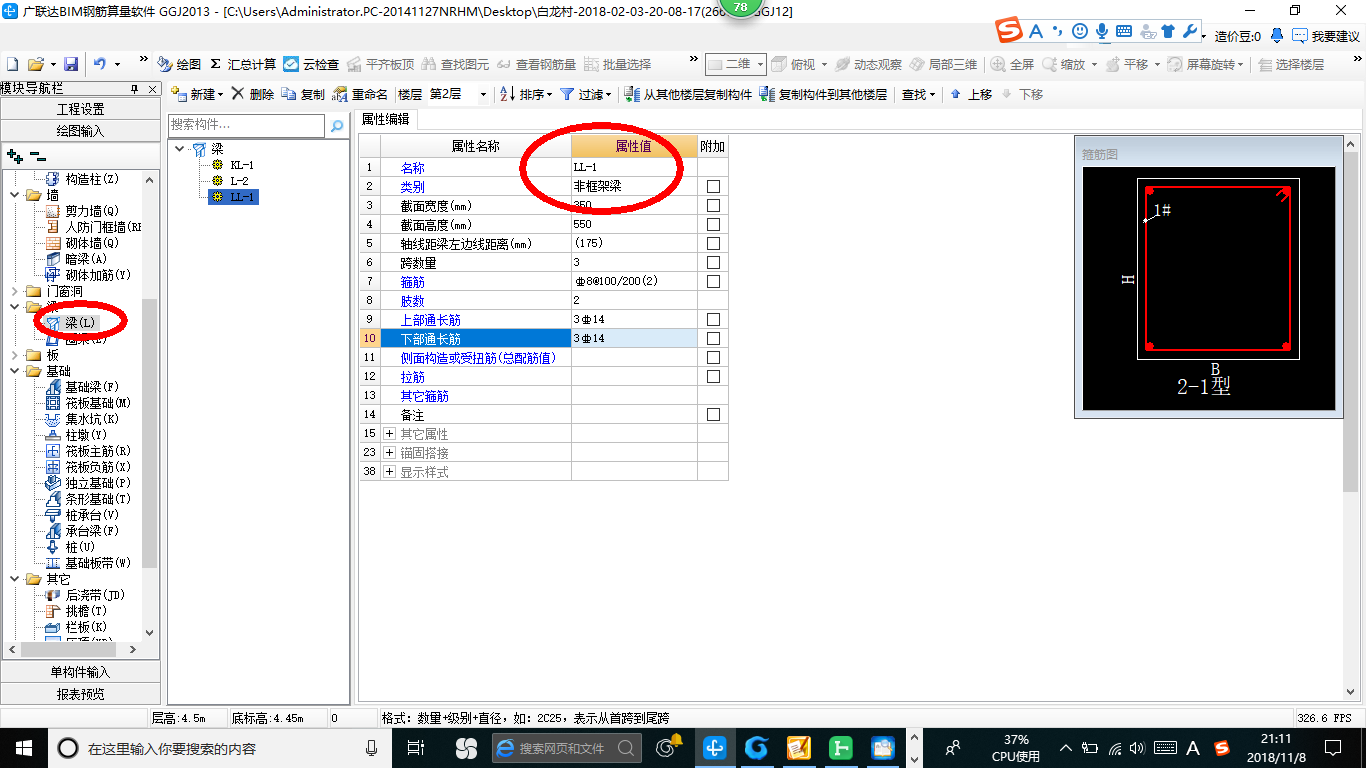Toggle 附加 checkbox for 箍筋 row
This screenshot has width=1366, height=768.
[713, 282]
